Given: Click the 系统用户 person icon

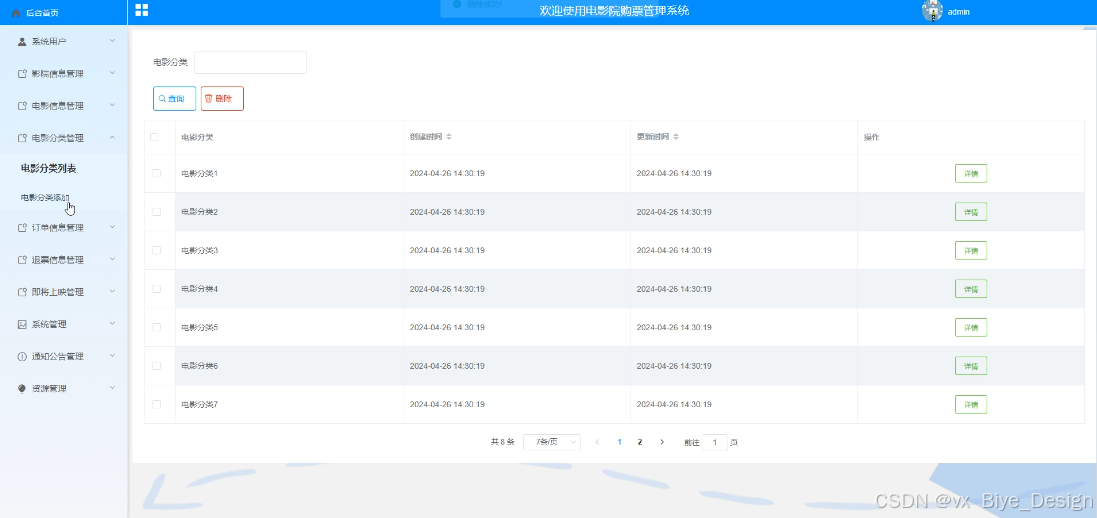Looking at the screenshot, I should coord(22,41).
